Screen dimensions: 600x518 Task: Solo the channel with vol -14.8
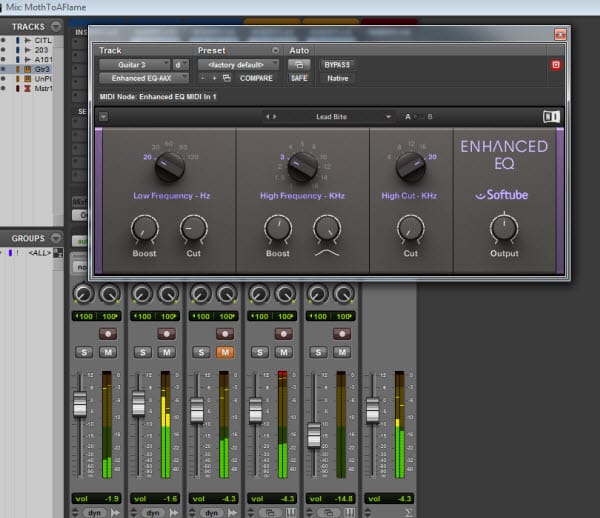[318, 352]
